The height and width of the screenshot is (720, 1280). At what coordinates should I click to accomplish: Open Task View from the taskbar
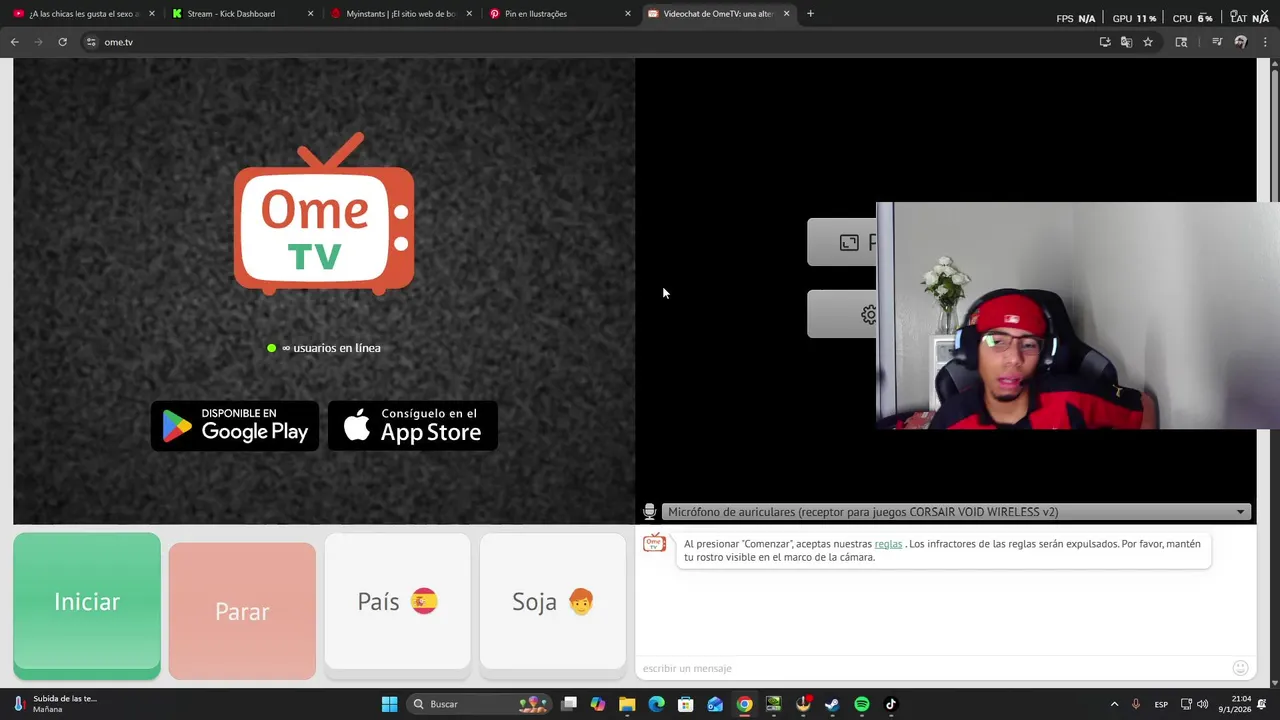click(x=569, y=704)
